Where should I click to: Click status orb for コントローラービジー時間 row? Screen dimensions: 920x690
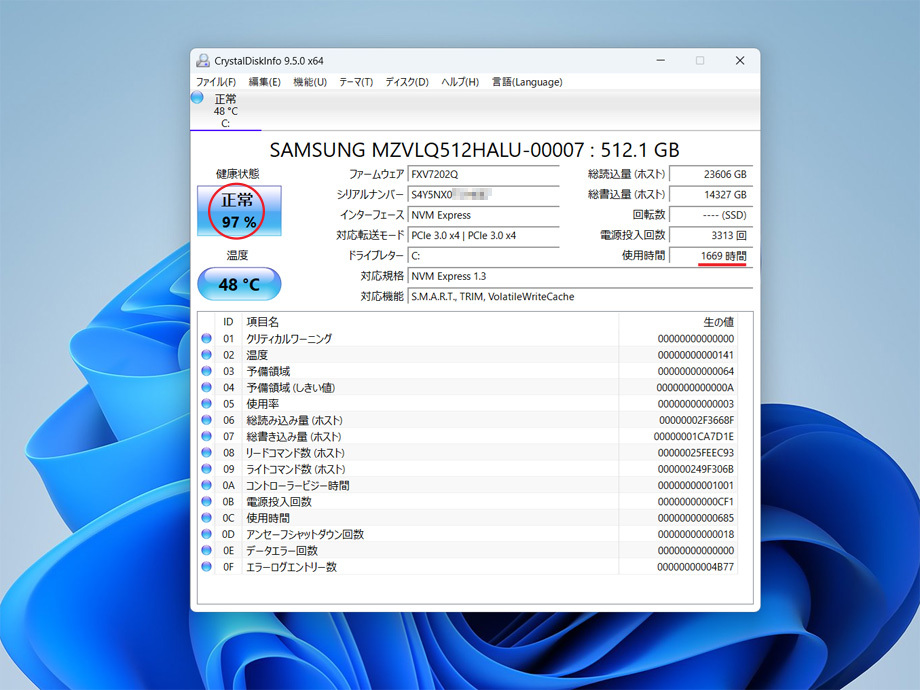[x=207, y=485]
